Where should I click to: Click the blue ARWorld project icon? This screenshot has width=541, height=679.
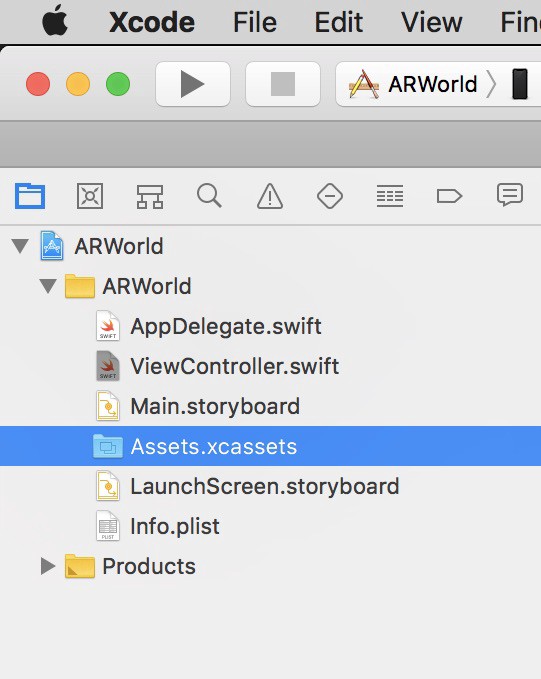click(x=52, y=246)
